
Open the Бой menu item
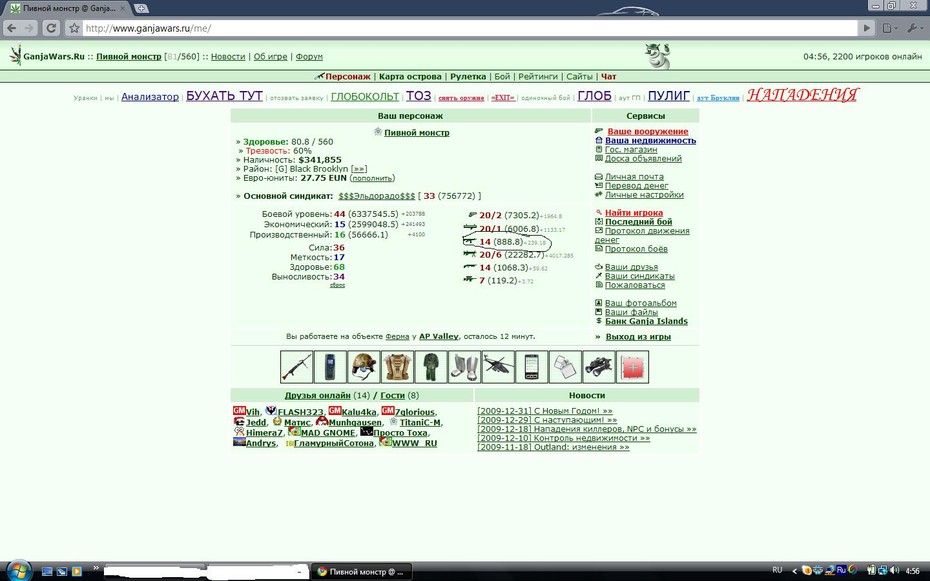pyautogui.click(x=502, y=76)
